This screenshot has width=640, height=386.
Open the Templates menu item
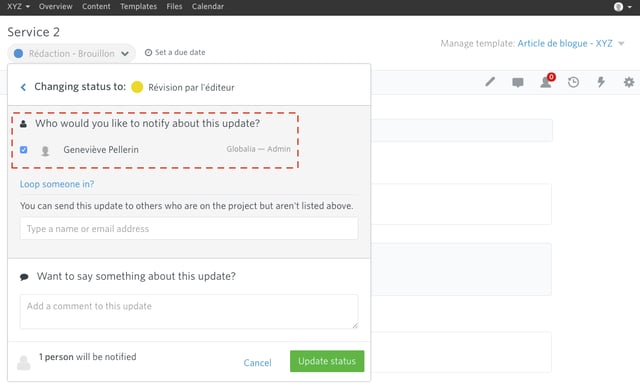tap(138, 7)
